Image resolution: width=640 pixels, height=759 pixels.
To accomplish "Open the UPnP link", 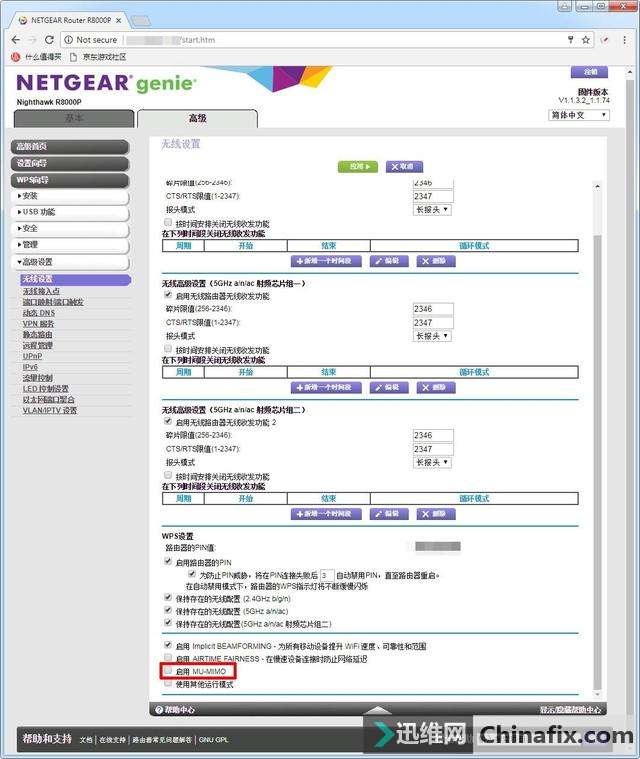I will pos(32,356).
